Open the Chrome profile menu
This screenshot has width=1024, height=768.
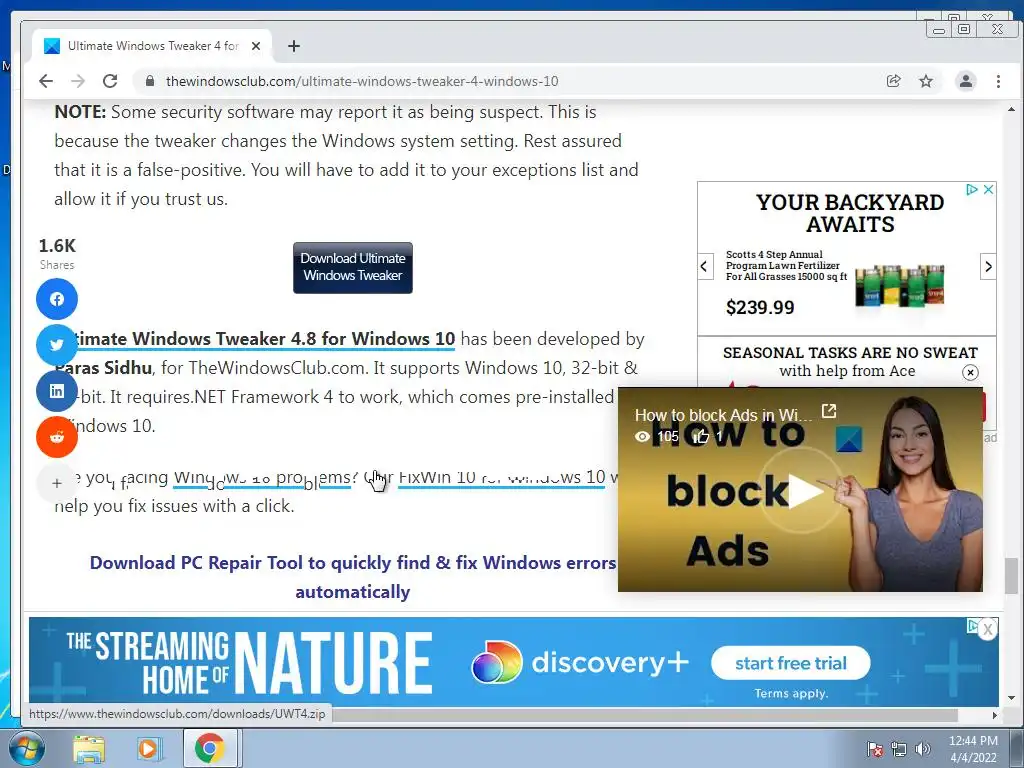coord(966,81)
